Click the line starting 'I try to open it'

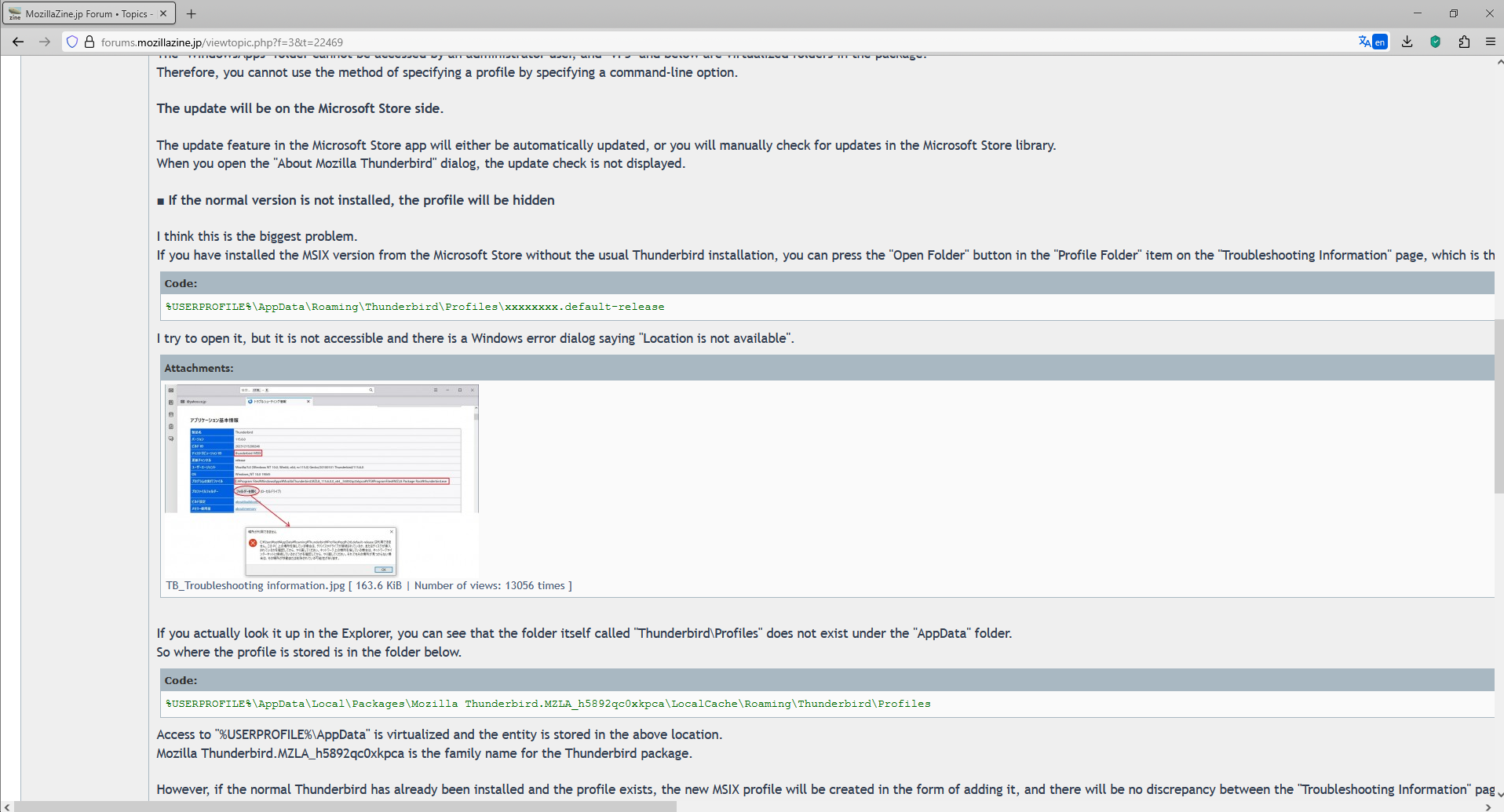point(475,338)
